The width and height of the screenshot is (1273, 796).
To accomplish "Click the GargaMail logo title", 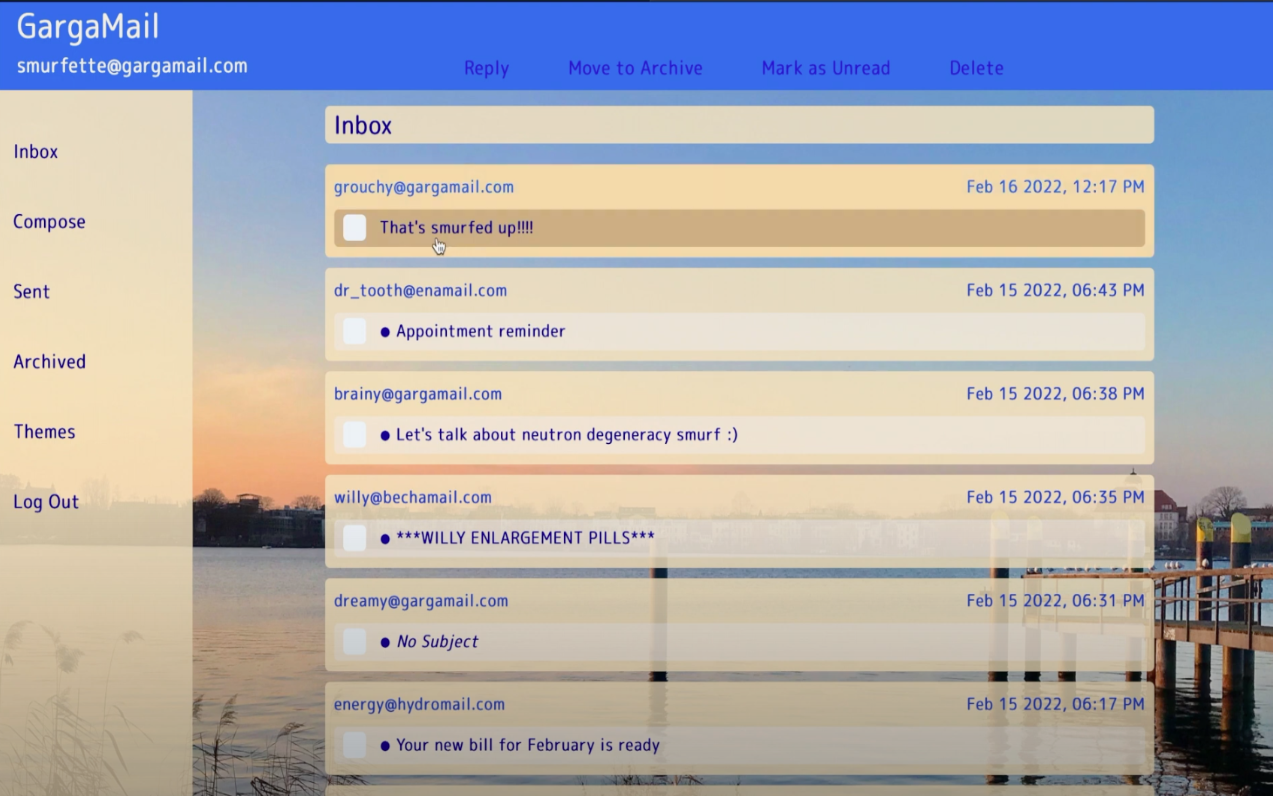I will click(x=88, y=27).
